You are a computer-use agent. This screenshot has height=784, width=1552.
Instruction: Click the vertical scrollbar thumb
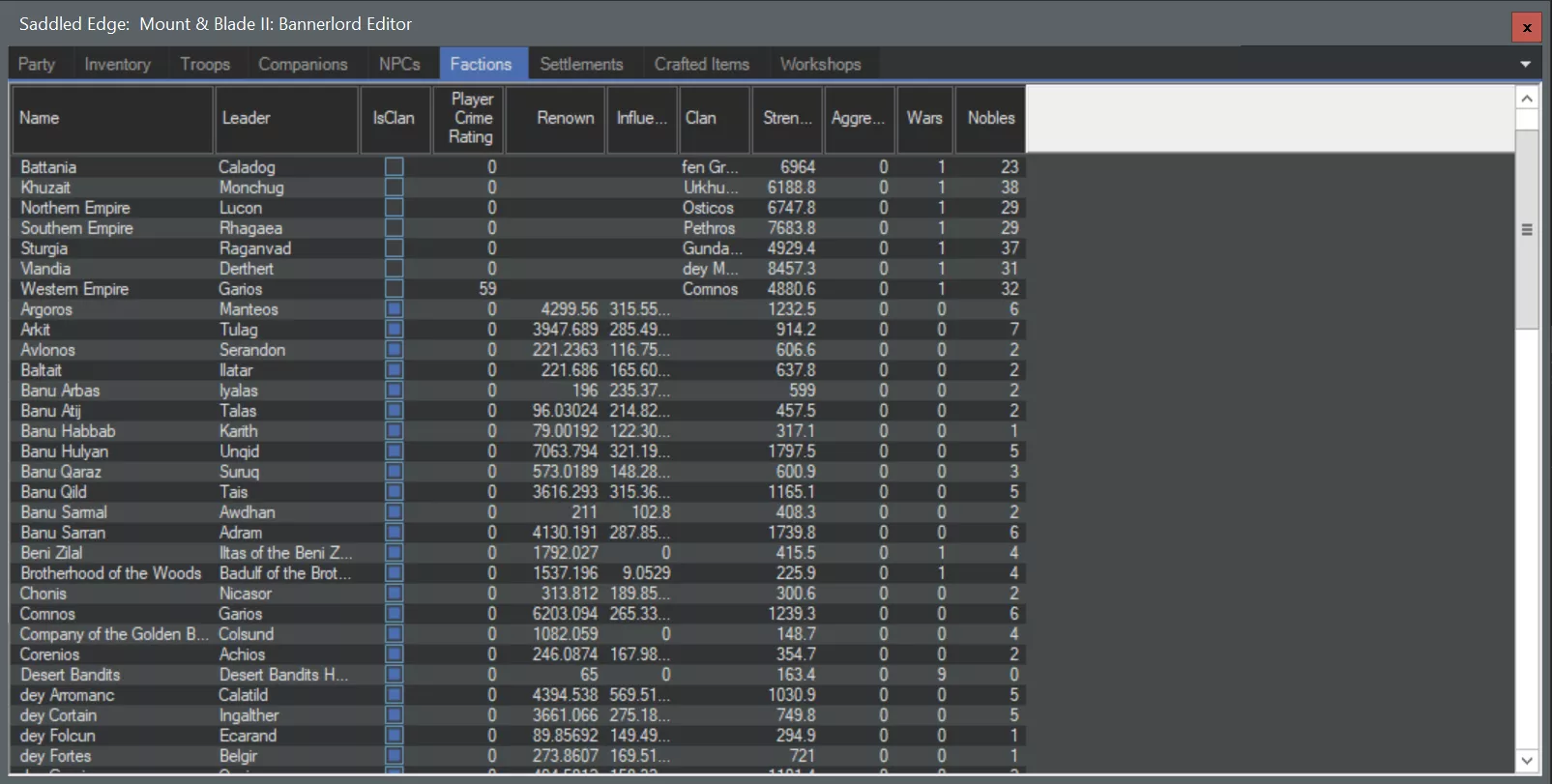pyautogui.click(x=1527, y=229)
